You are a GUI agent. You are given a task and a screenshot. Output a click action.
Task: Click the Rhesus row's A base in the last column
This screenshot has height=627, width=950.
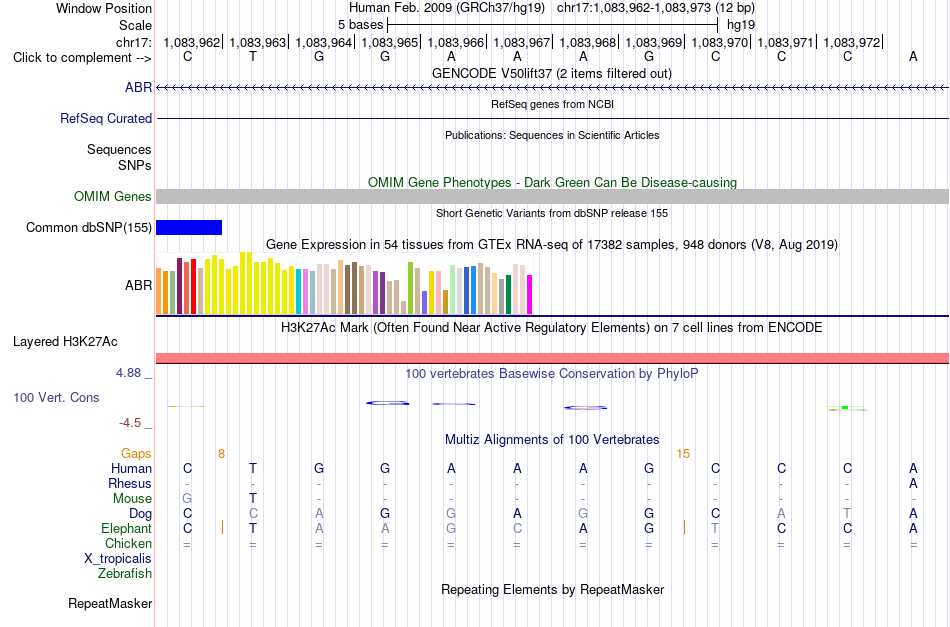[x=913, y=483]
